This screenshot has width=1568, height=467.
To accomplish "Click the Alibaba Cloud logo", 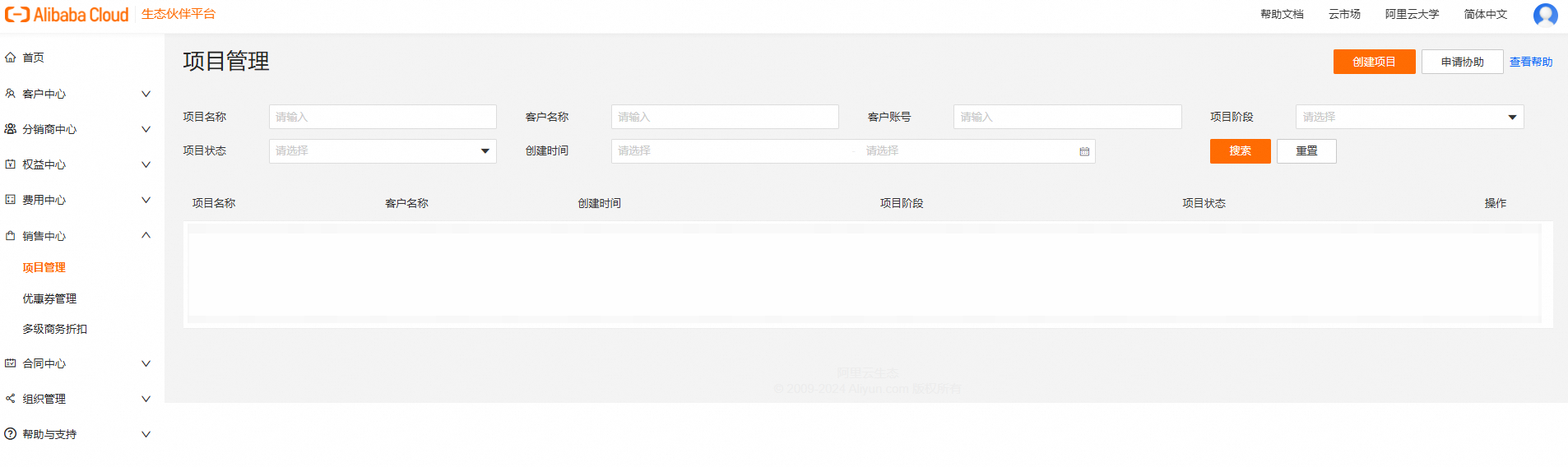I will coord(67,15).
